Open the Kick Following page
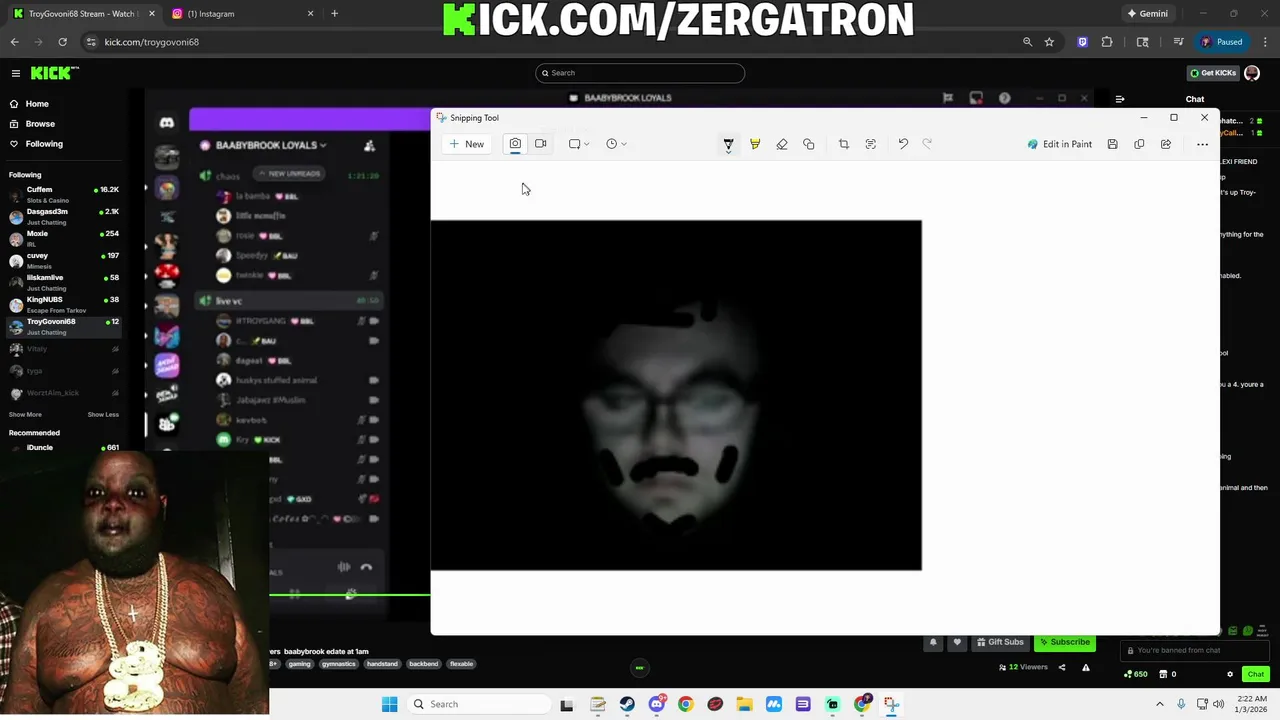Viewport: 1280px width, 720px height. 44,144
